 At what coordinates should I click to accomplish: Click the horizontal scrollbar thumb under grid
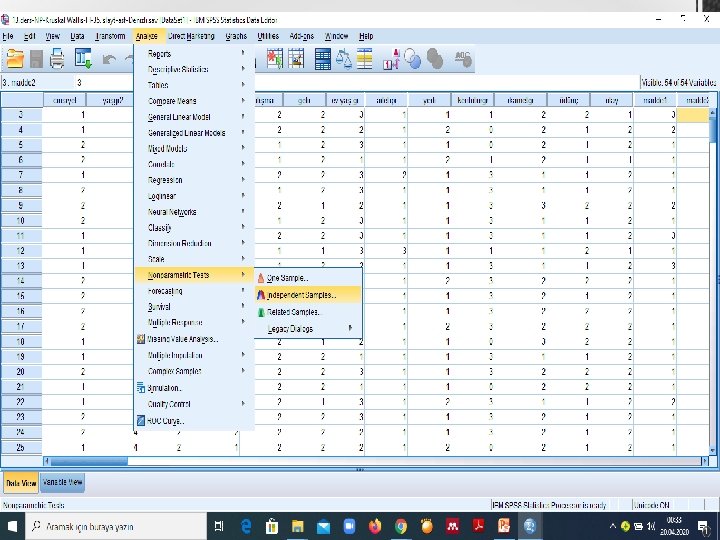[x=89, y=461]
